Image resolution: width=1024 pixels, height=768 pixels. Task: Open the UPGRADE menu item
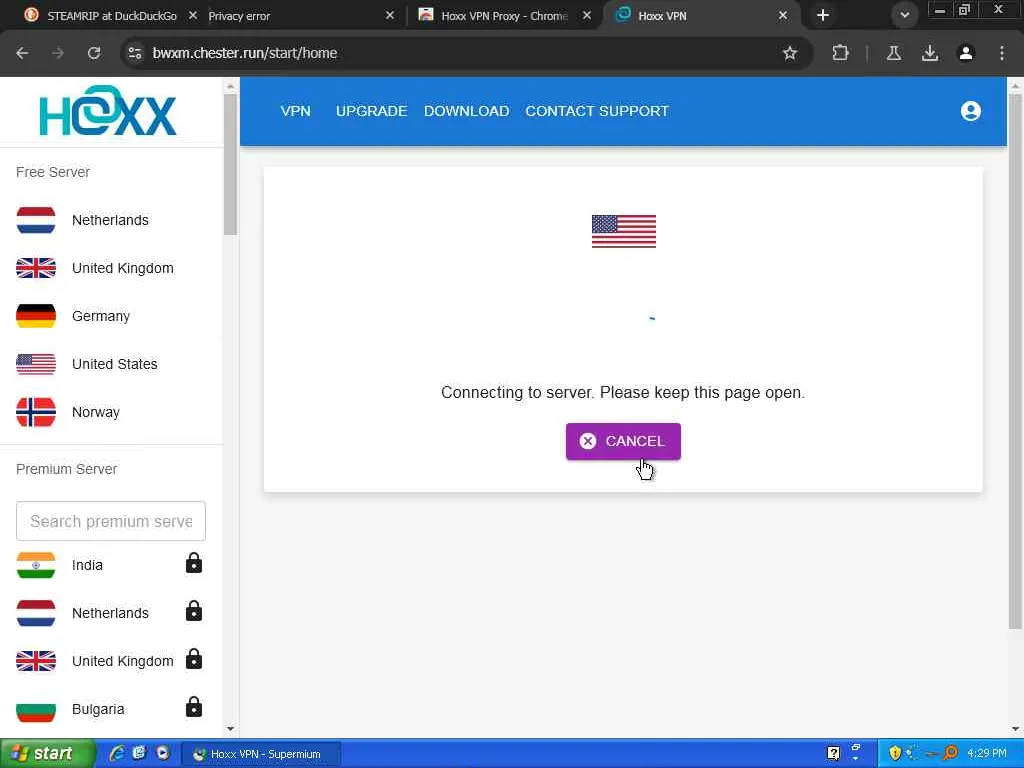coord(372,111)
